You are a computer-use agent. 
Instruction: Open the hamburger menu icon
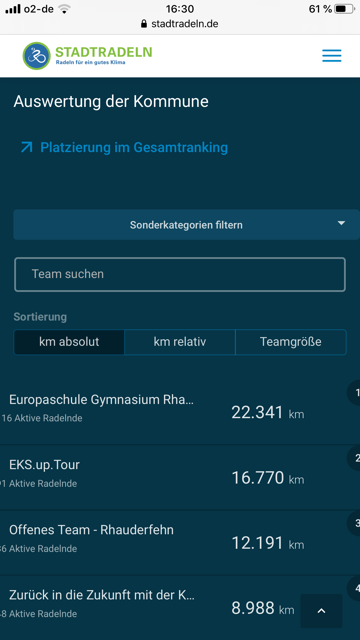pos(331,56)
